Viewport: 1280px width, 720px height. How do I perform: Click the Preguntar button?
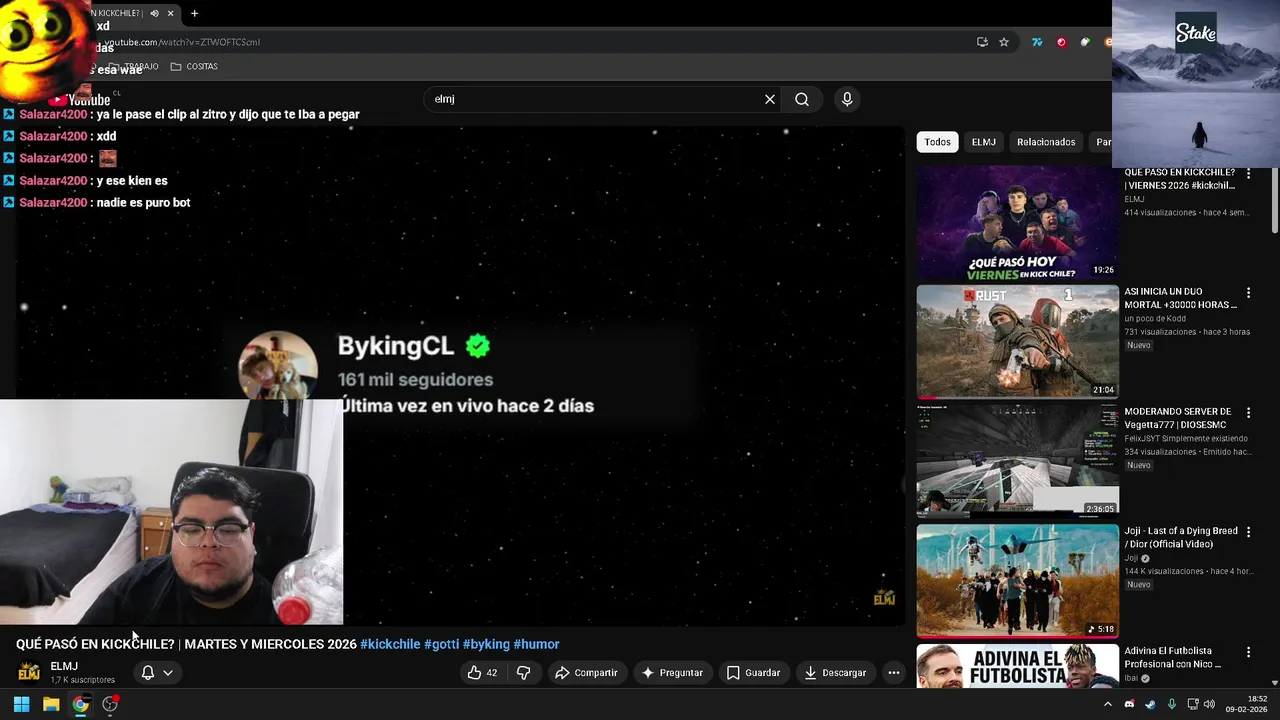coord(672,673)
